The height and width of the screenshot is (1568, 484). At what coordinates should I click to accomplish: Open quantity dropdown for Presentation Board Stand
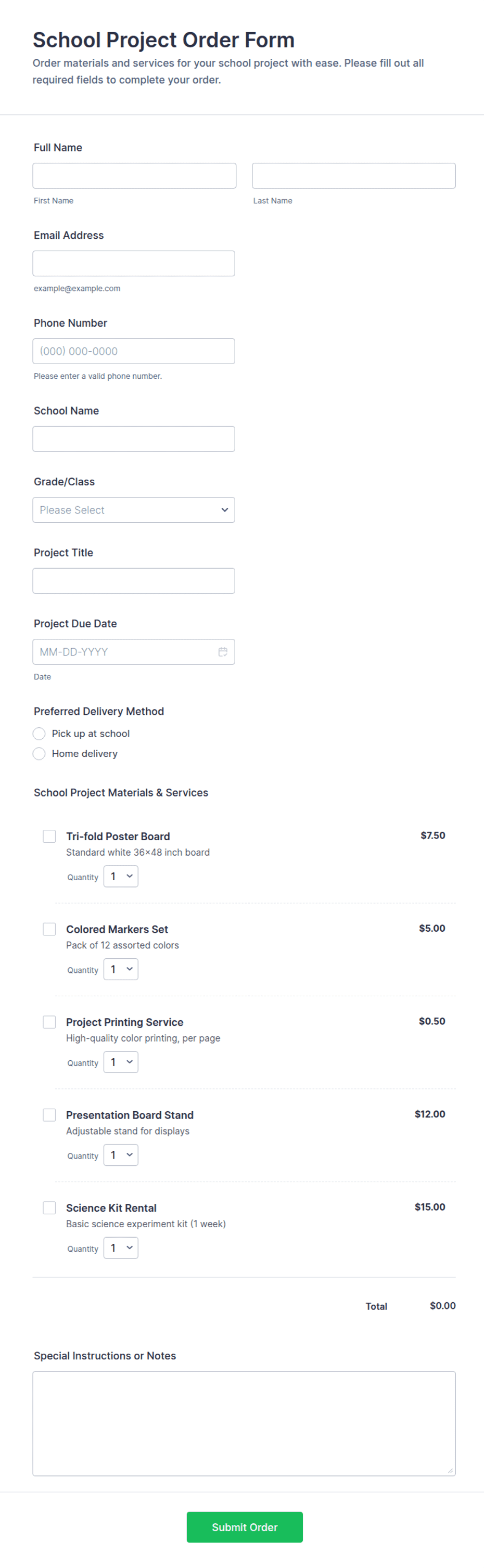coord(121,1155)
